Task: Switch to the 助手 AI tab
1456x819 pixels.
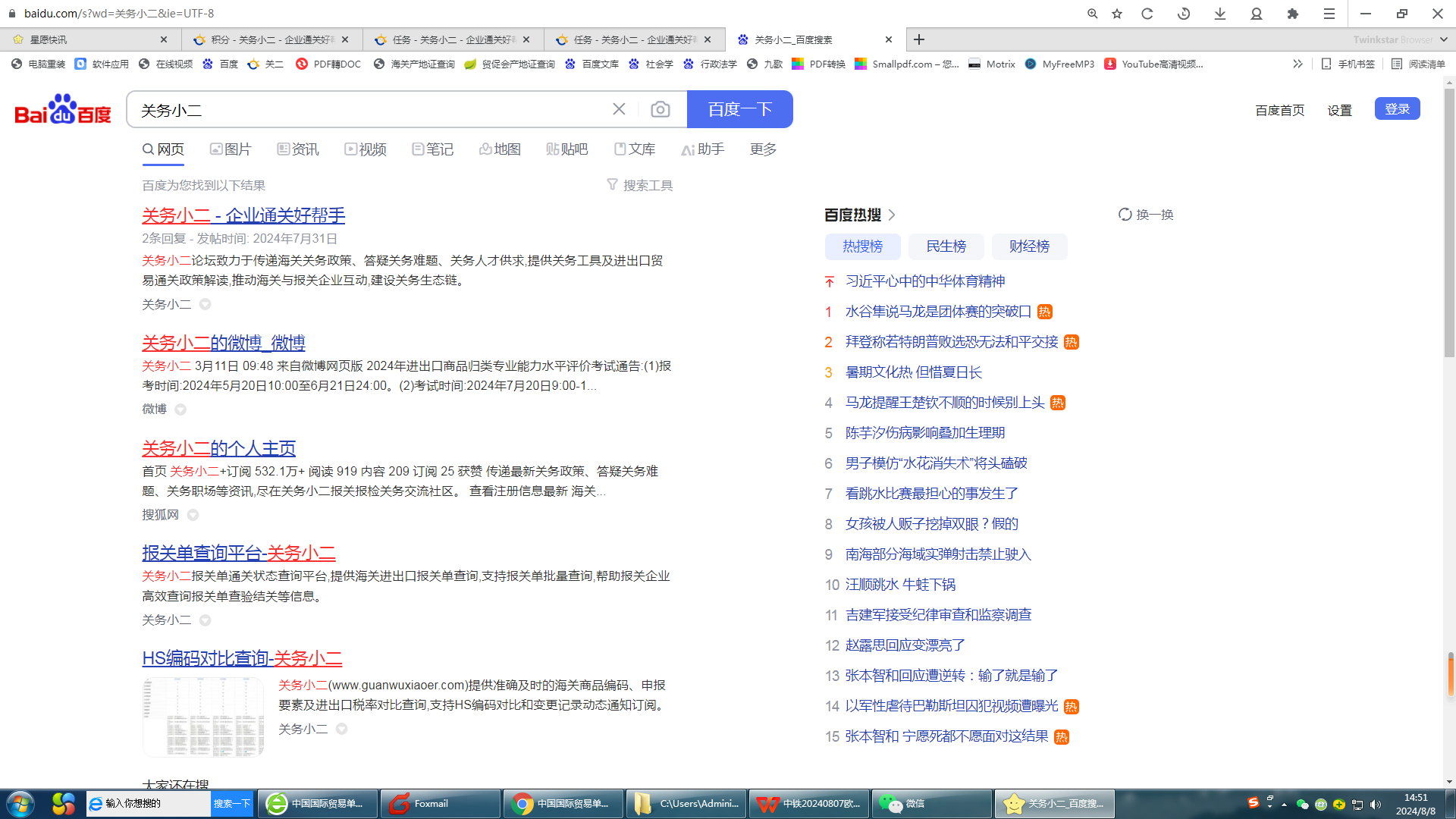Action: coord(702,149)
